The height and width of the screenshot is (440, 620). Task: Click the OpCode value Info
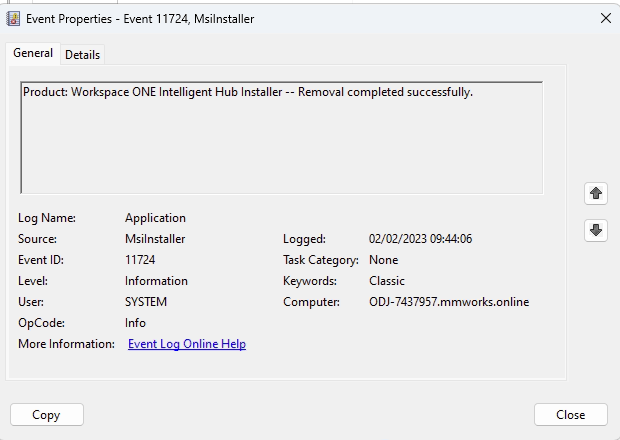[135, 323]
